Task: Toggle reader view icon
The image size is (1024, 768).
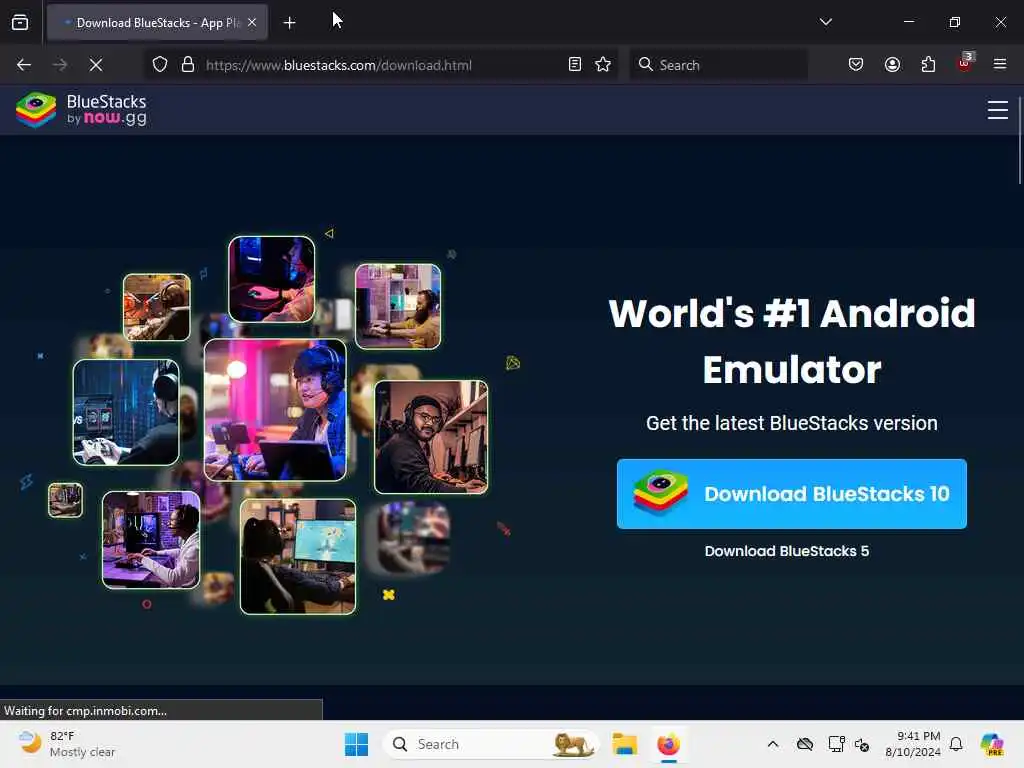Action: tap(575, 64)
